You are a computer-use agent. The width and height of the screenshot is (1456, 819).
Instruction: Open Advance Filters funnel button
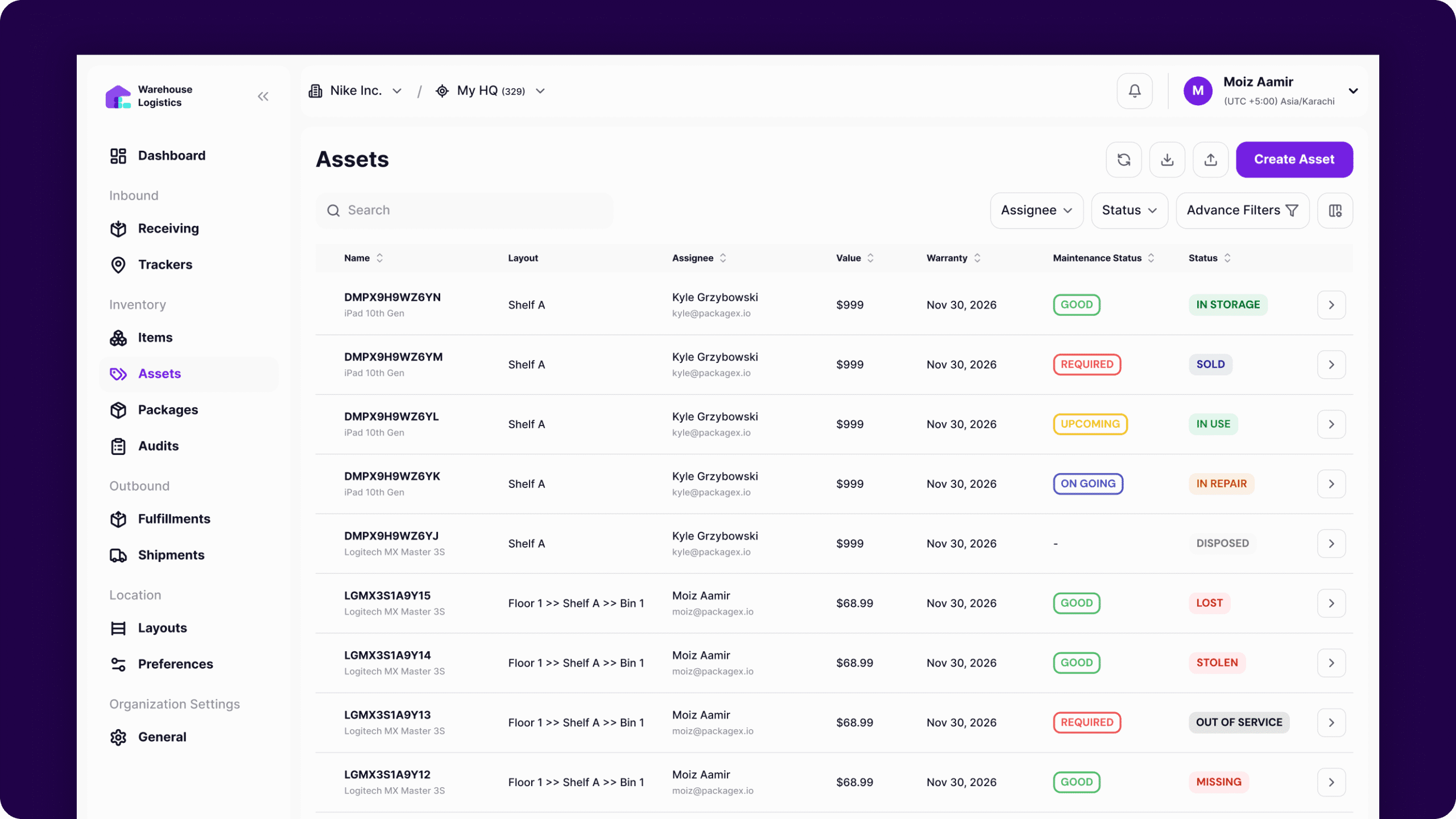[x=1242, y=210]
